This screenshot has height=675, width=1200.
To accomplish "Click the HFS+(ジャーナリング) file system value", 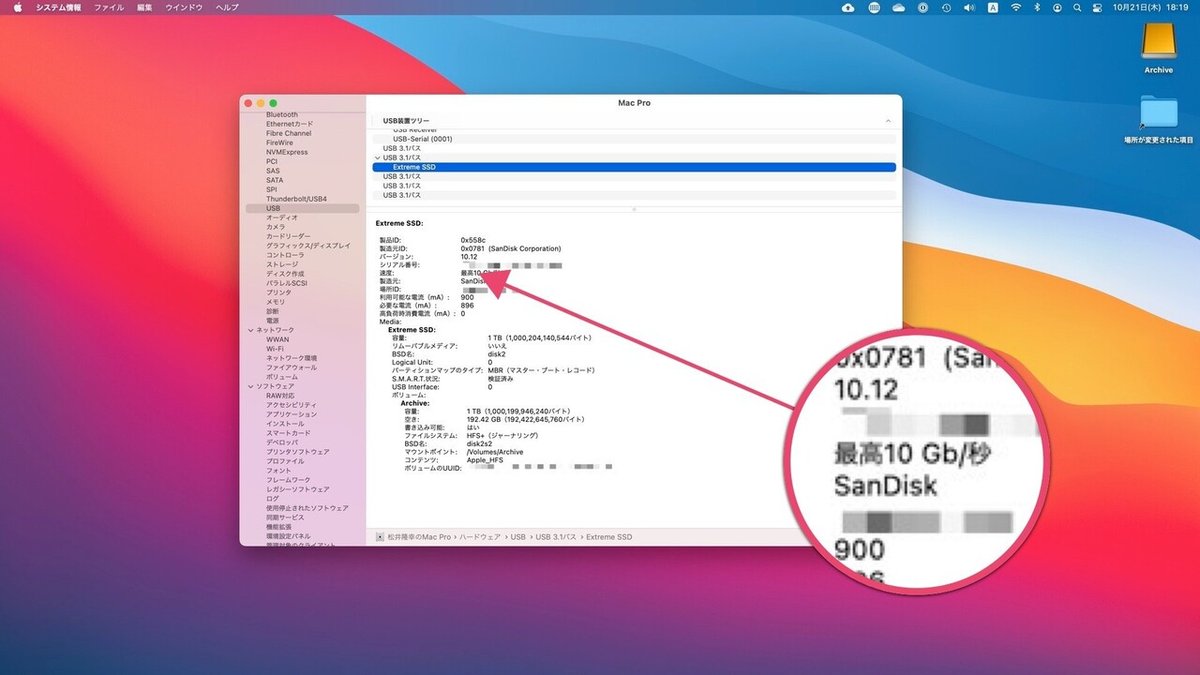I will pos(502,435).
